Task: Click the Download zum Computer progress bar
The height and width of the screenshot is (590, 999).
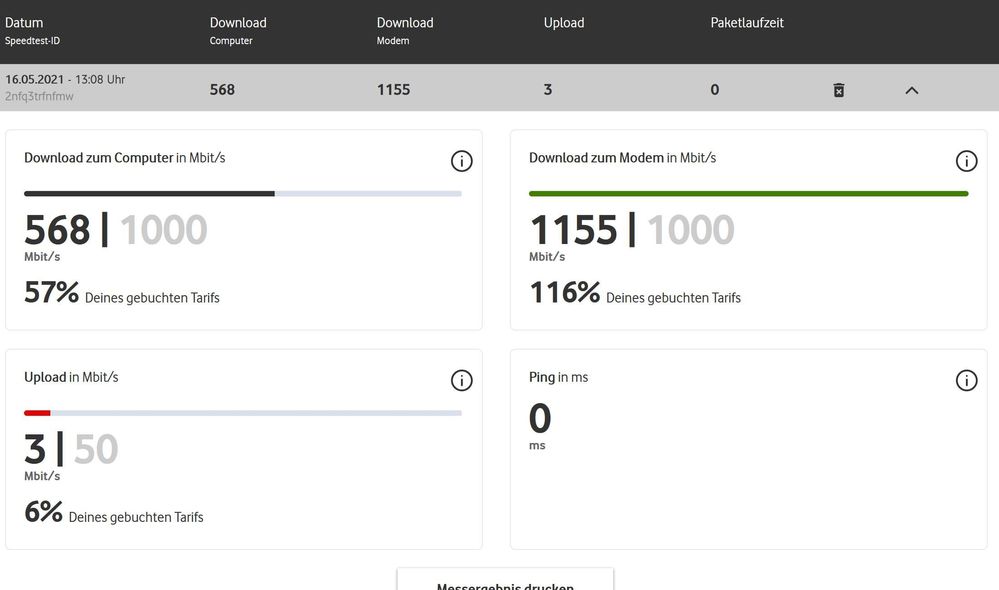Action: click(243, 193)
